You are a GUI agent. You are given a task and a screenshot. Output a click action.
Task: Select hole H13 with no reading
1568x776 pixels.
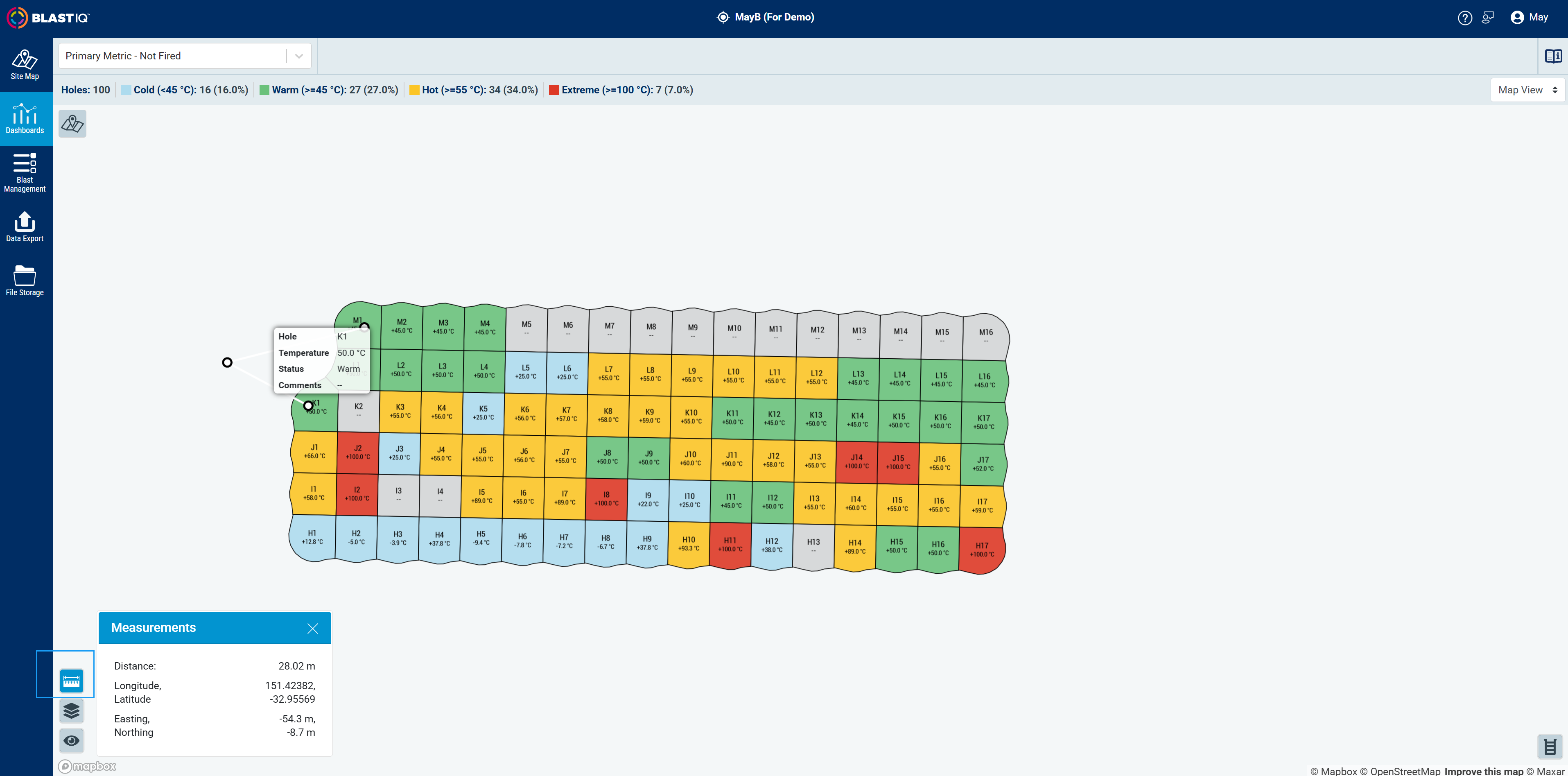[813, 546]
